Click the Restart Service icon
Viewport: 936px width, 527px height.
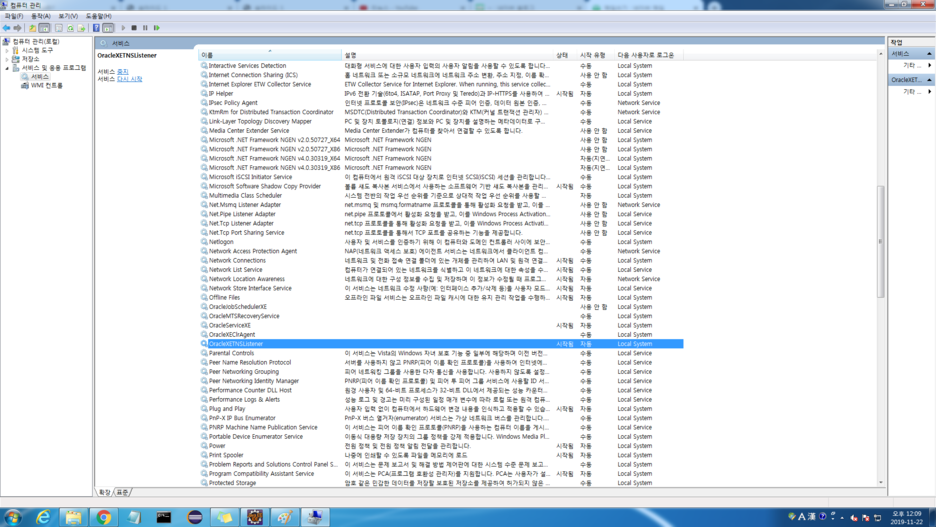pos(156,28)
